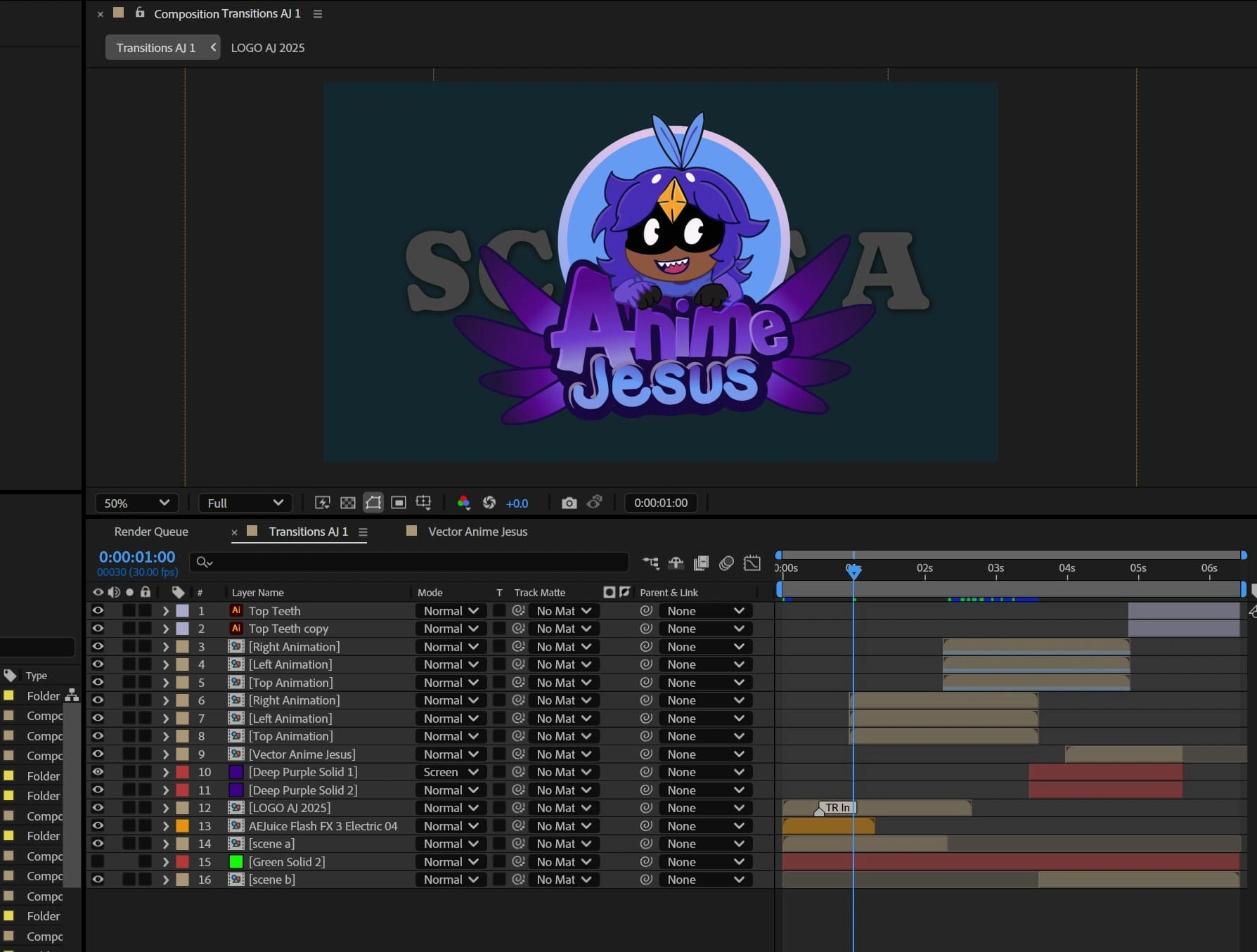Expand the LOGO AJ 2025 layer properties
1257x952 pixels.
[x=166, y=808]
